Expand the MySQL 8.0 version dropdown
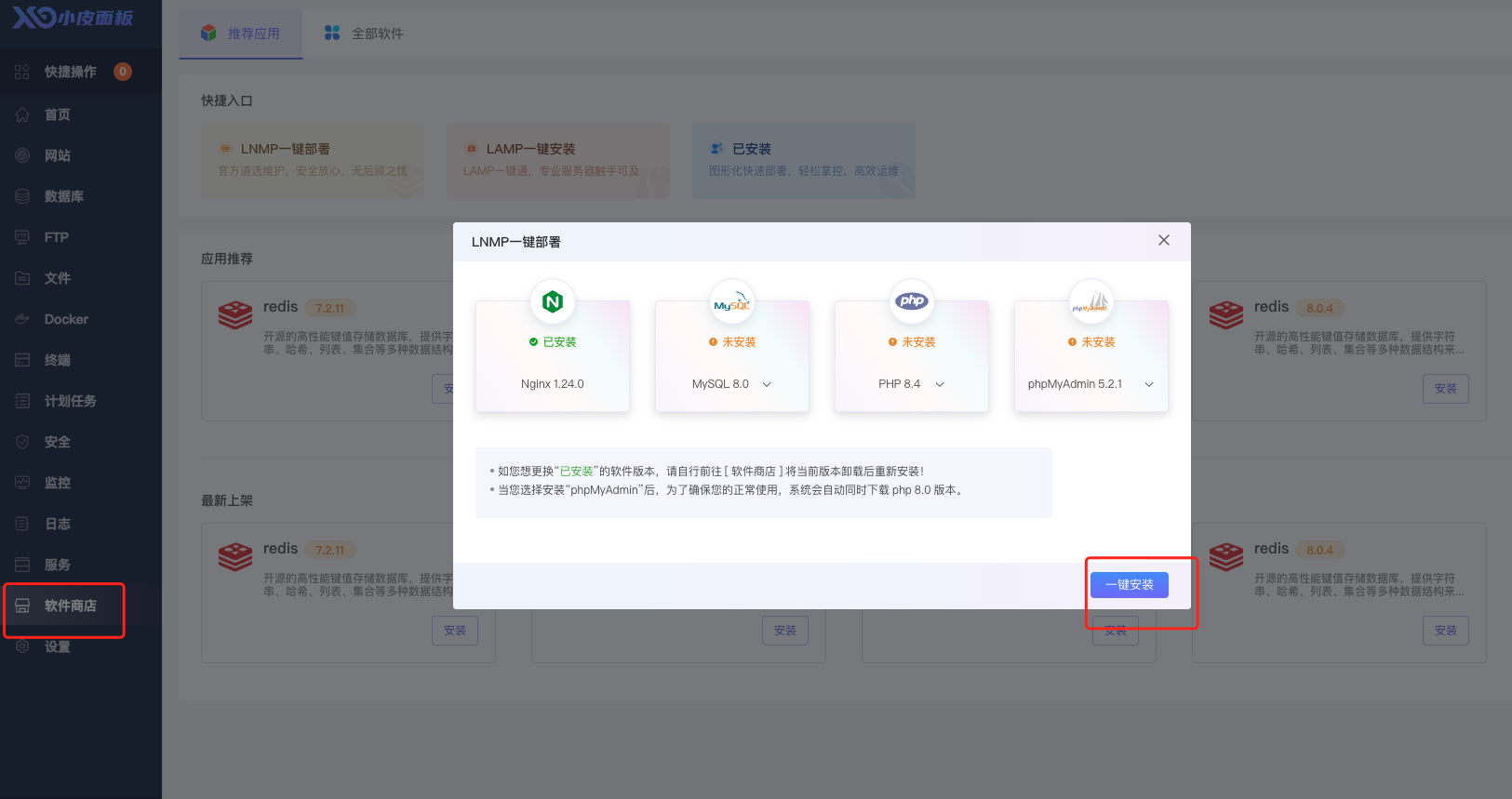Viewport: 1512px width, 799px height. (x=767, y=384)
